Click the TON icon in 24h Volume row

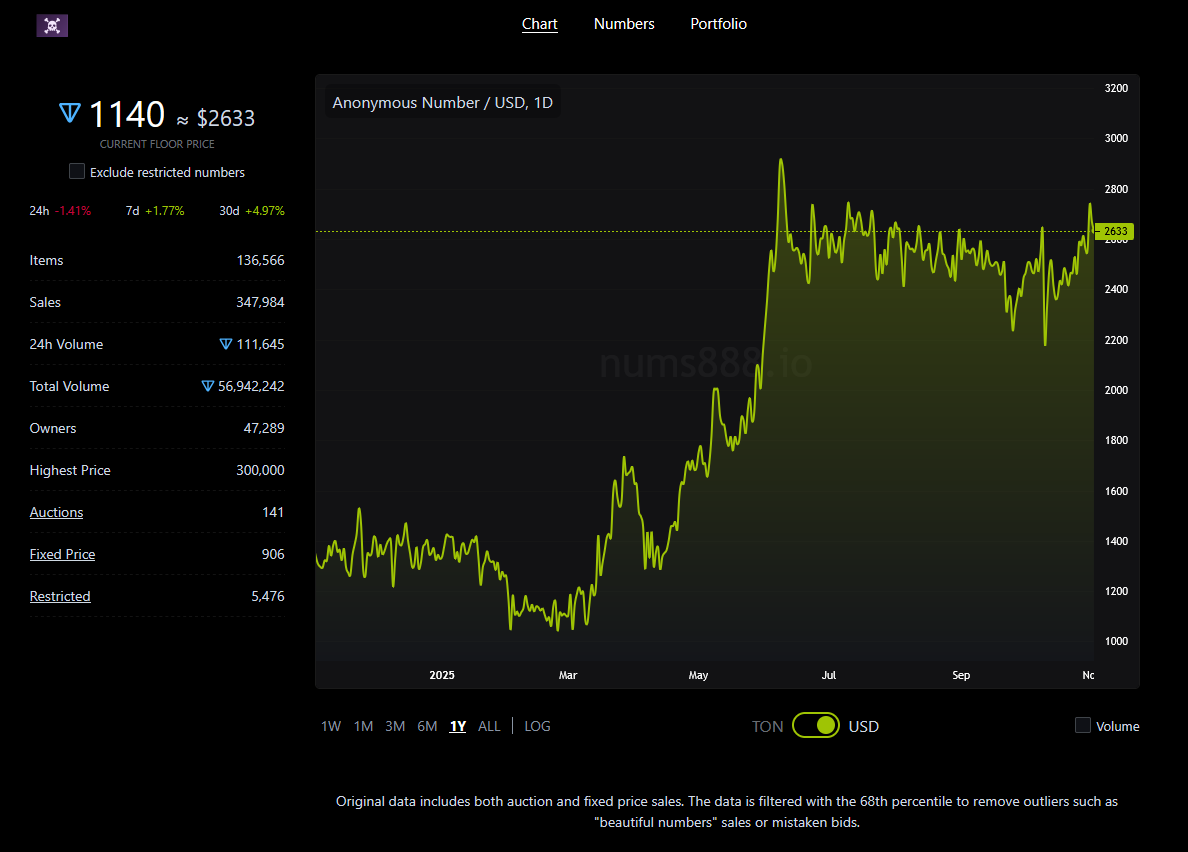tap(226, 344)
